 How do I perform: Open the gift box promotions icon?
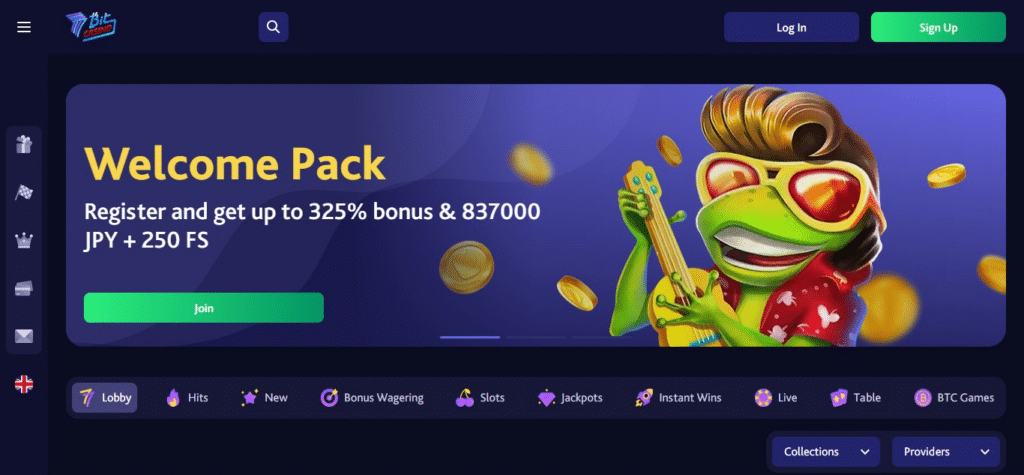(24, 144)
